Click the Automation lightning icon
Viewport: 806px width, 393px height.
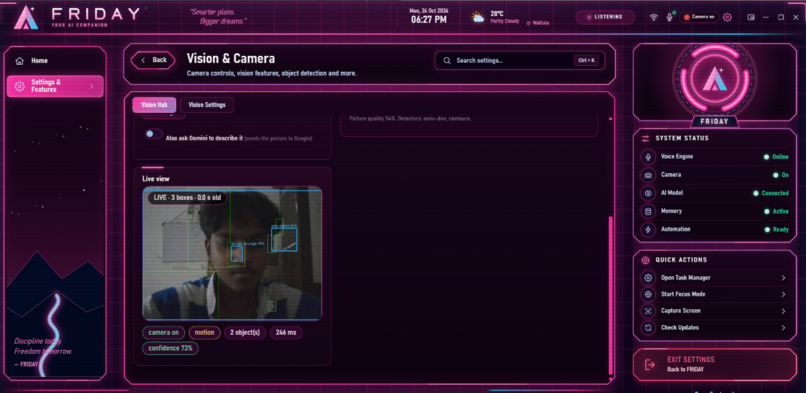pos(648,230)
